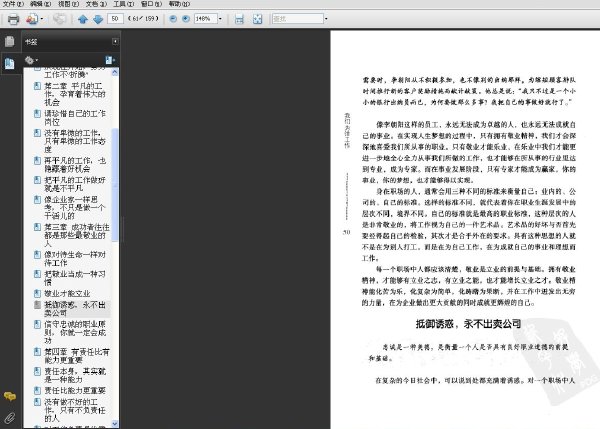Screen dimensions: 600x429
Task: Open bookmark 像企业家一样思考
Action: click(x=73, y=207)
